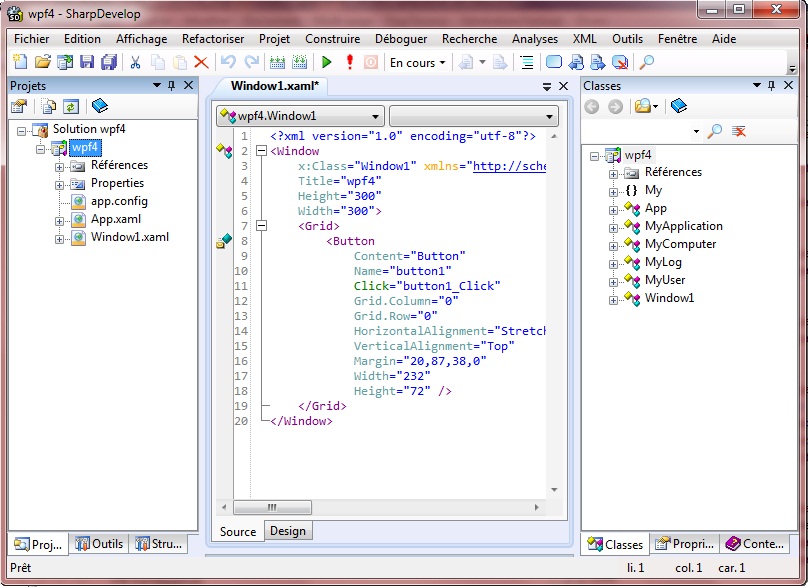This screenshot has width=808, height=587.
Task: Click the Save file diskette icon
Action: pyautogui.click(x=87, y=62)
